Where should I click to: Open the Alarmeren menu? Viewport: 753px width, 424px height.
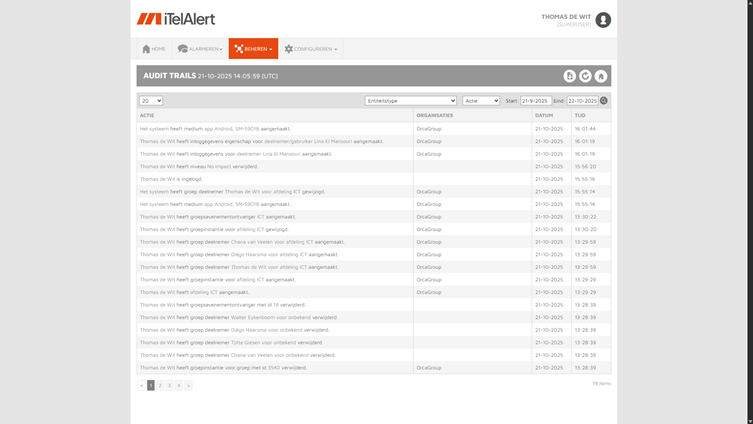(x=200, y=49)
